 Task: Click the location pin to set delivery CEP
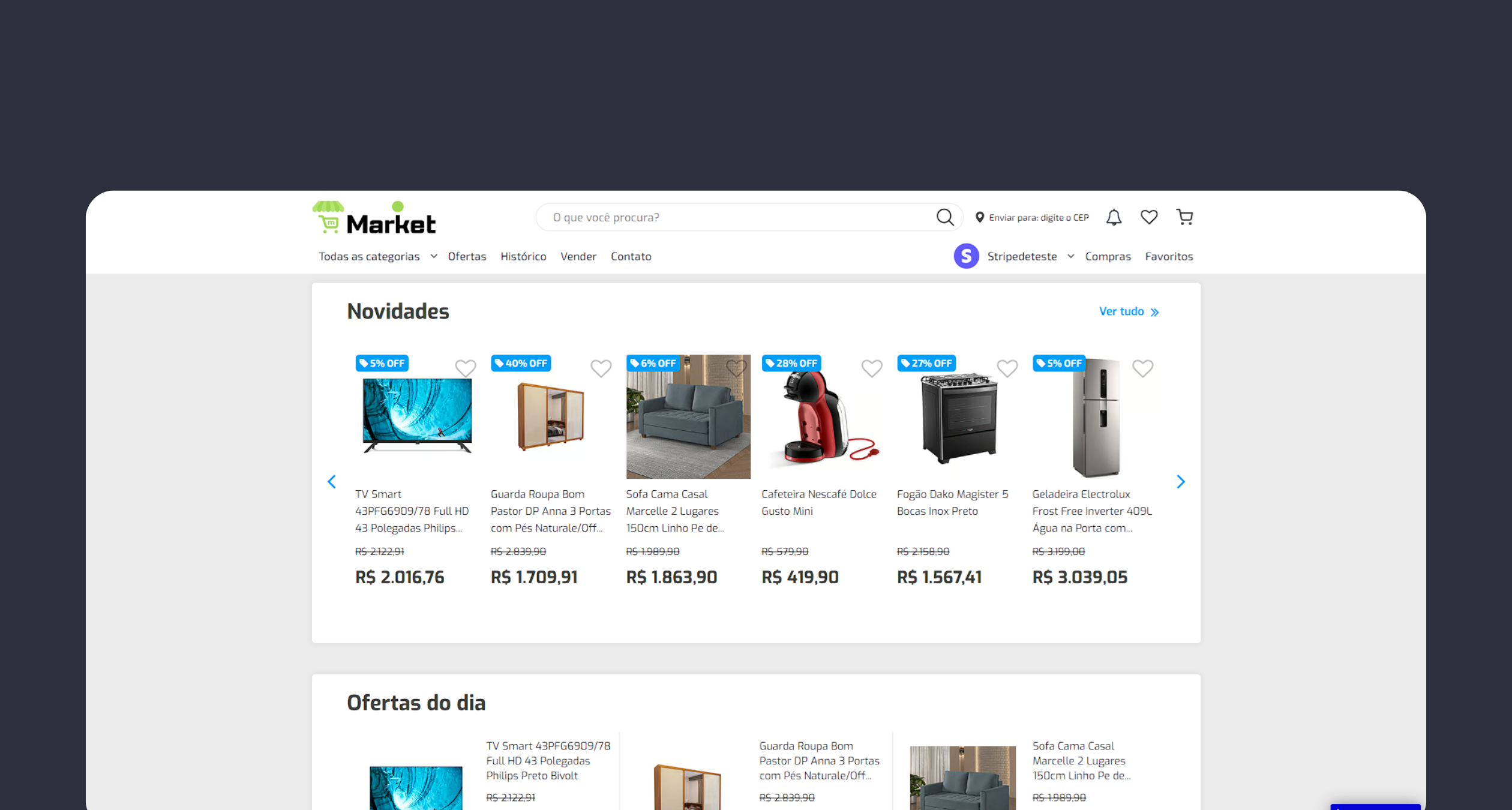[x=980, y=217]
